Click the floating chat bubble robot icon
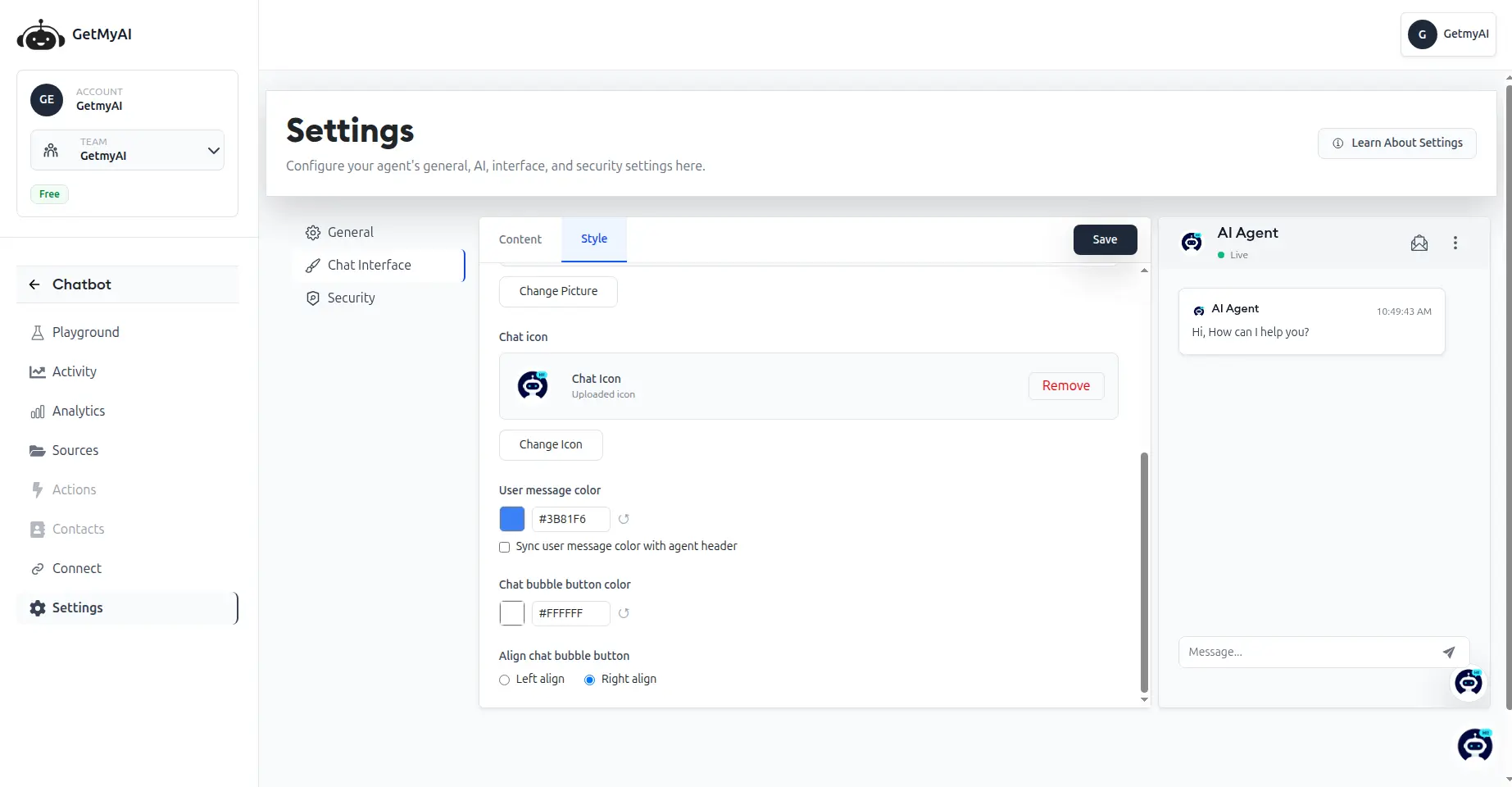 [1474, 744]
